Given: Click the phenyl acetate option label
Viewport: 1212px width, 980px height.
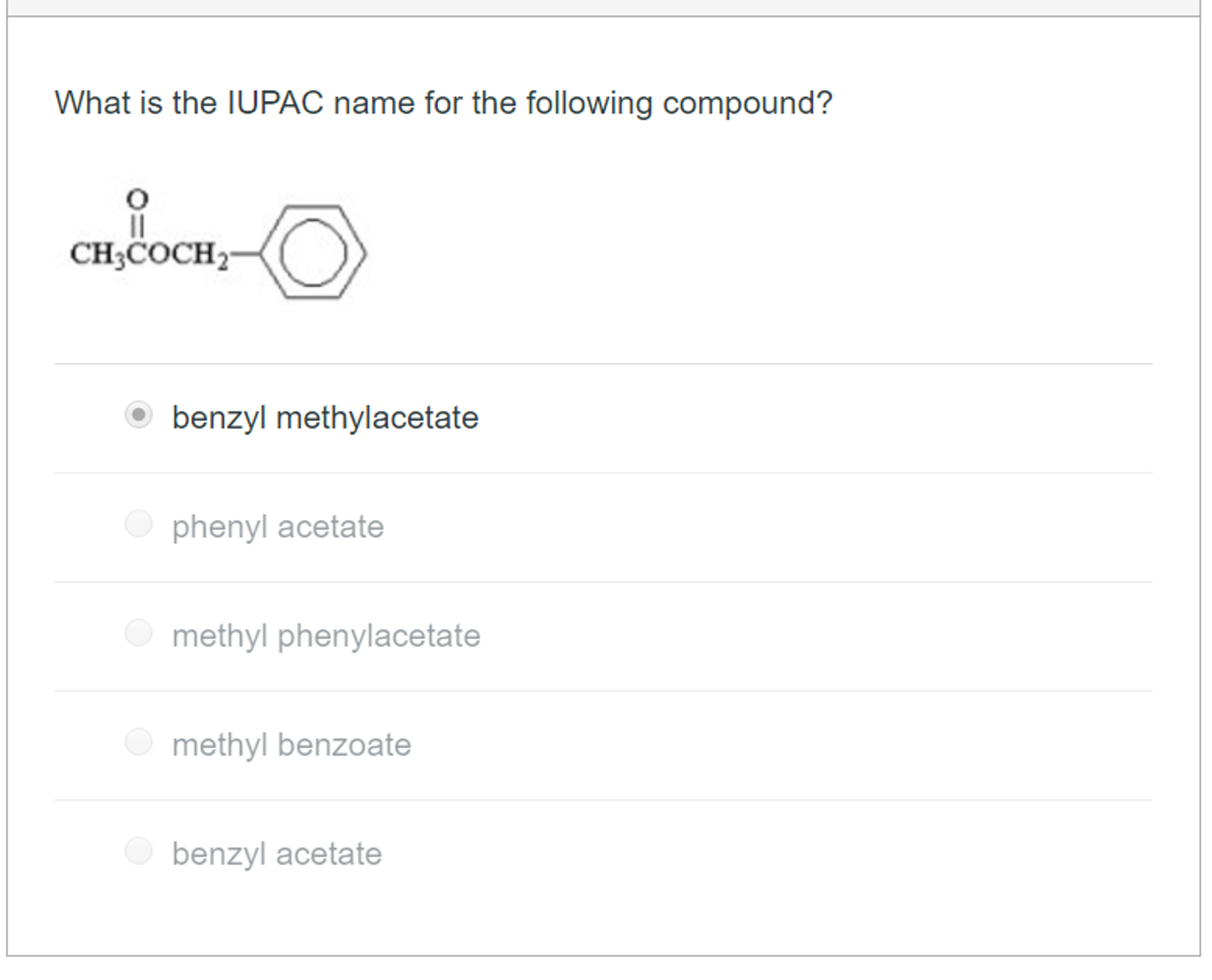Looking at the screenshot, I should point(277,527).
